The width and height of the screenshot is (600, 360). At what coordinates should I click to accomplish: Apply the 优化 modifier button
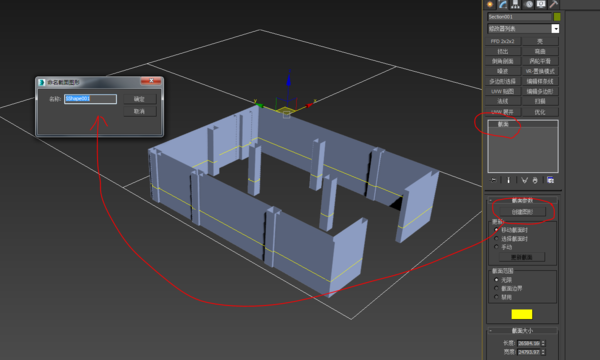point(540,112)
